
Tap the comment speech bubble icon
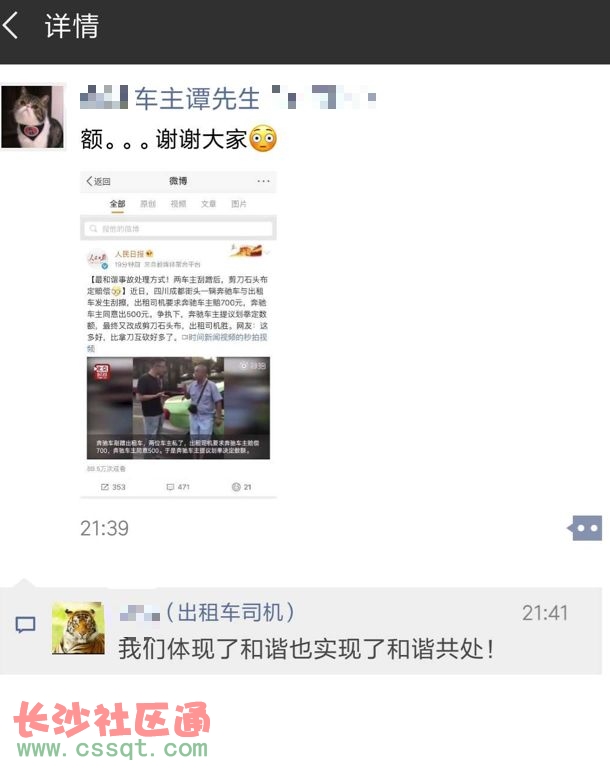tap(25, 624)
